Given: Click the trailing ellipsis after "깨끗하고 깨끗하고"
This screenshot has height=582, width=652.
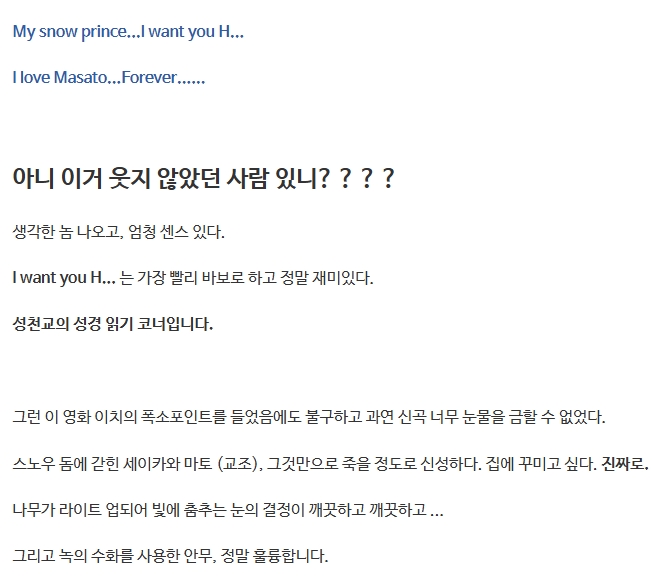Looking at the screenshot, I should click(436, 510).
